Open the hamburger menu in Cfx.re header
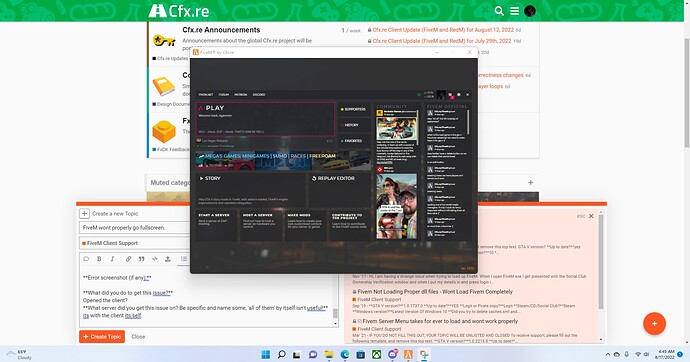This screenshot has height=362, width=690. pyautogui.click(x=514, y=11)
